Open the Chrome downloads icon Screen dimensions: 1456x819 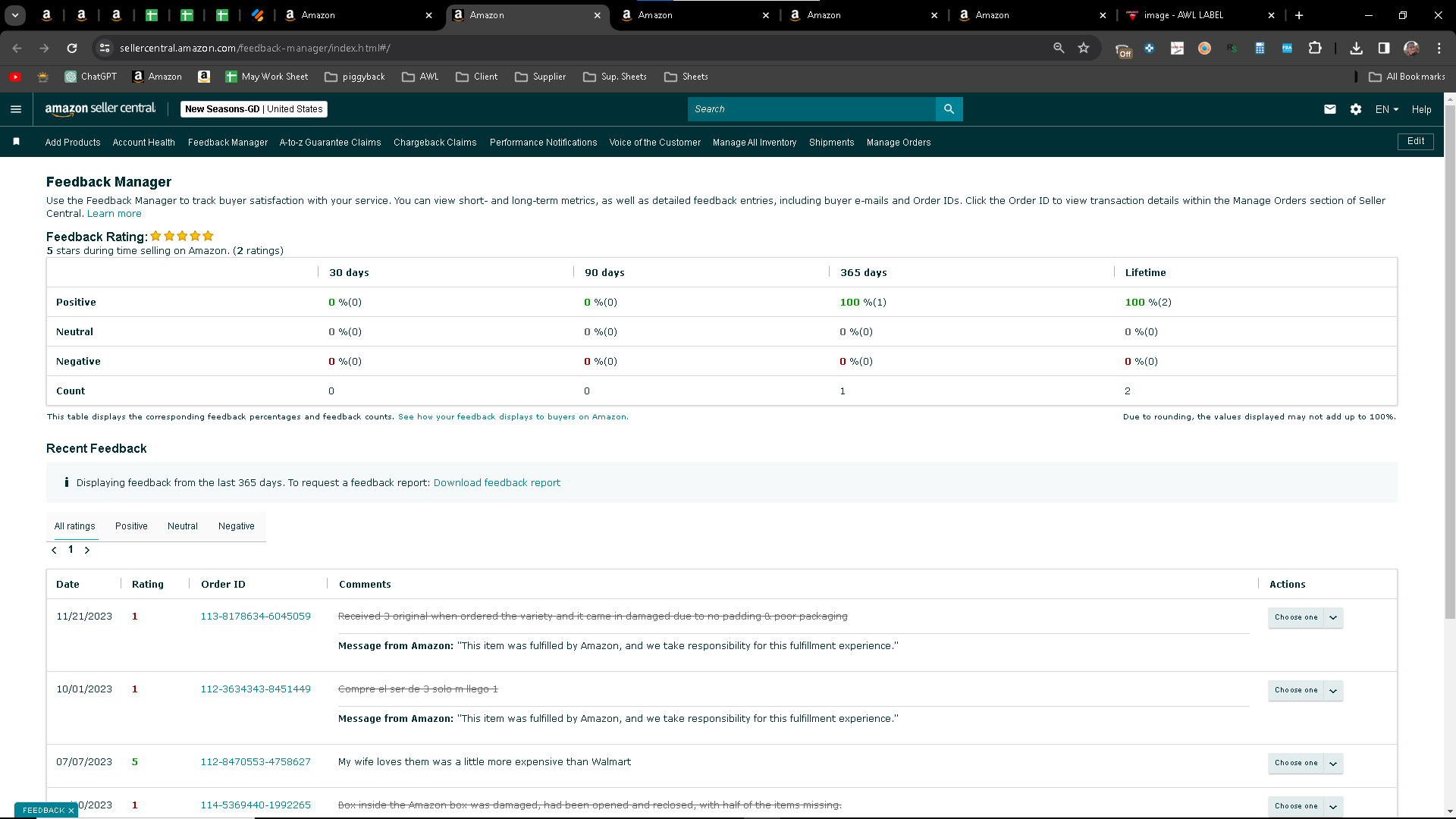(x=1356, y=48)
